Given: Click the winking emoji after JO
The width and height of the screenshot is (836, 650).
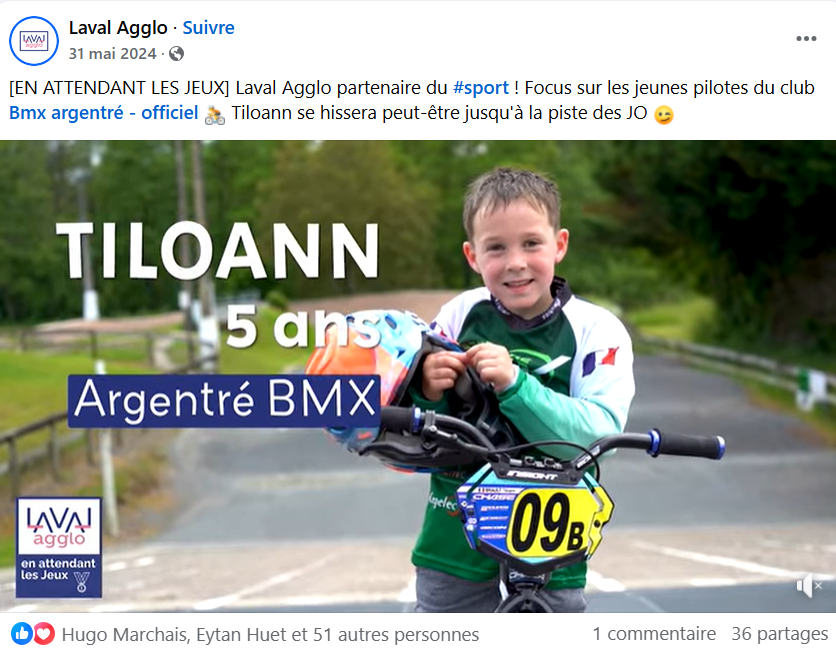Looking at the screenshot, I should click(664, 115).
